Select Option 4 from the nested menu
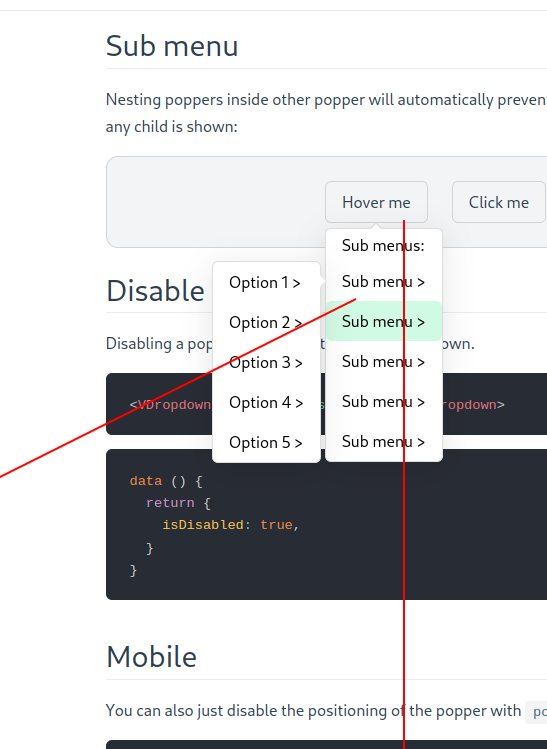Image resolution: width=547 pixels, height=749 pixels. [x=266, y=403]
